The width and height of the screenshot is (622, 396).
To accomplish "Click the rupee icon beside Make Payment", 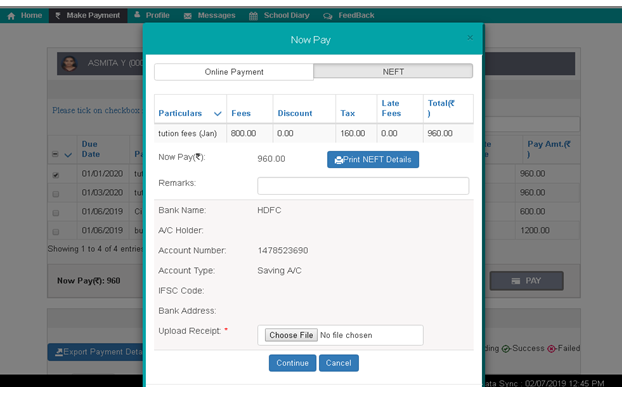I will (58, 15).
